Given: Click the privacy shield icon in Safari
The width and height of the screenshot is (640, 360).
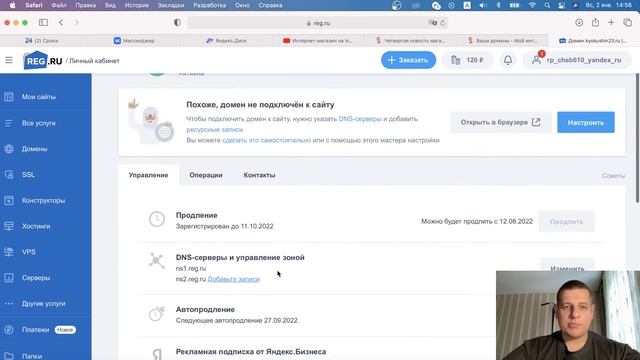Looking at the screenshot, I should point(177,23).
